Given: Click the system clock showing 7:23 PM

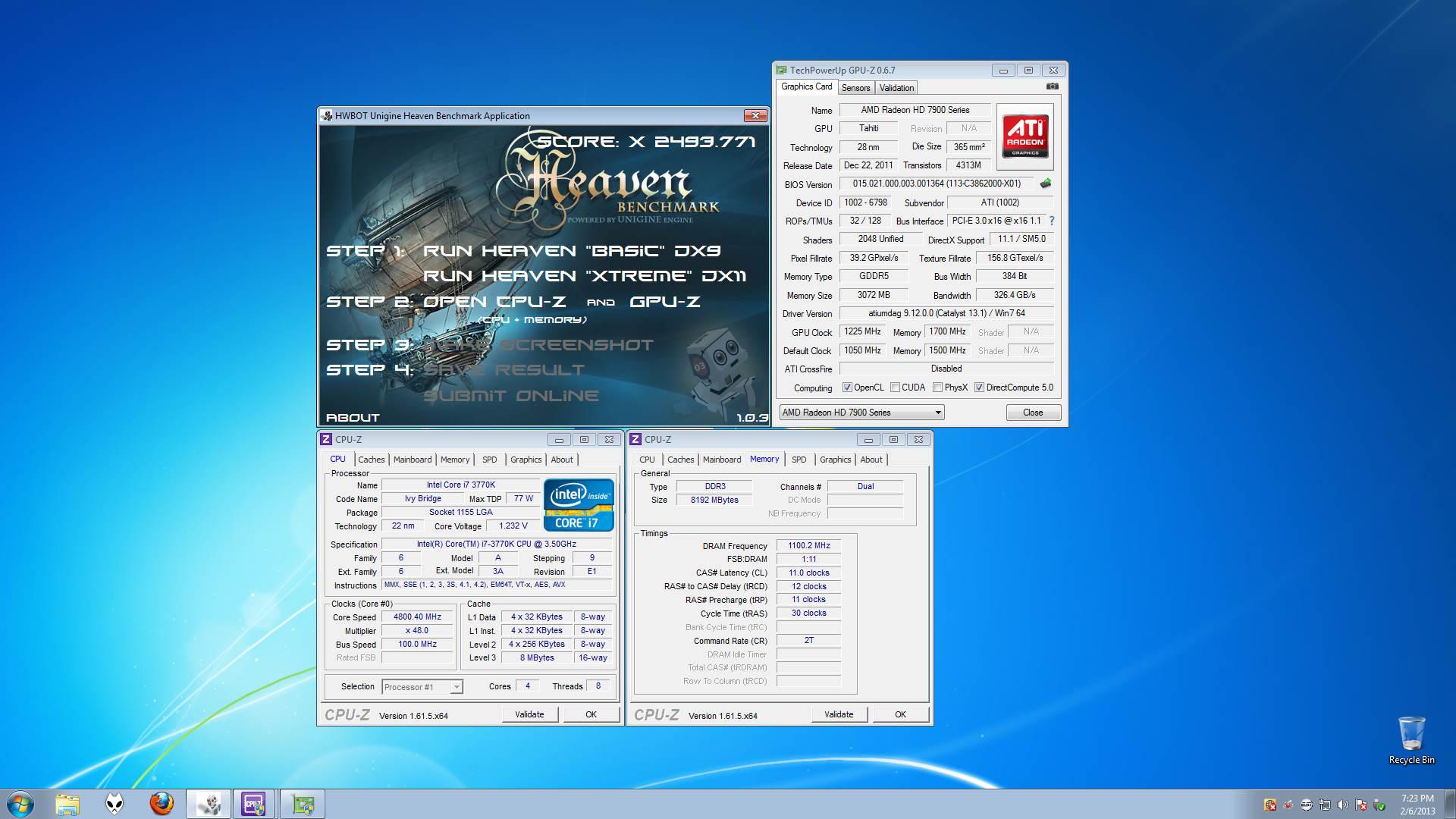Looking at the screenshot, I should click(x=1417, y=799).
